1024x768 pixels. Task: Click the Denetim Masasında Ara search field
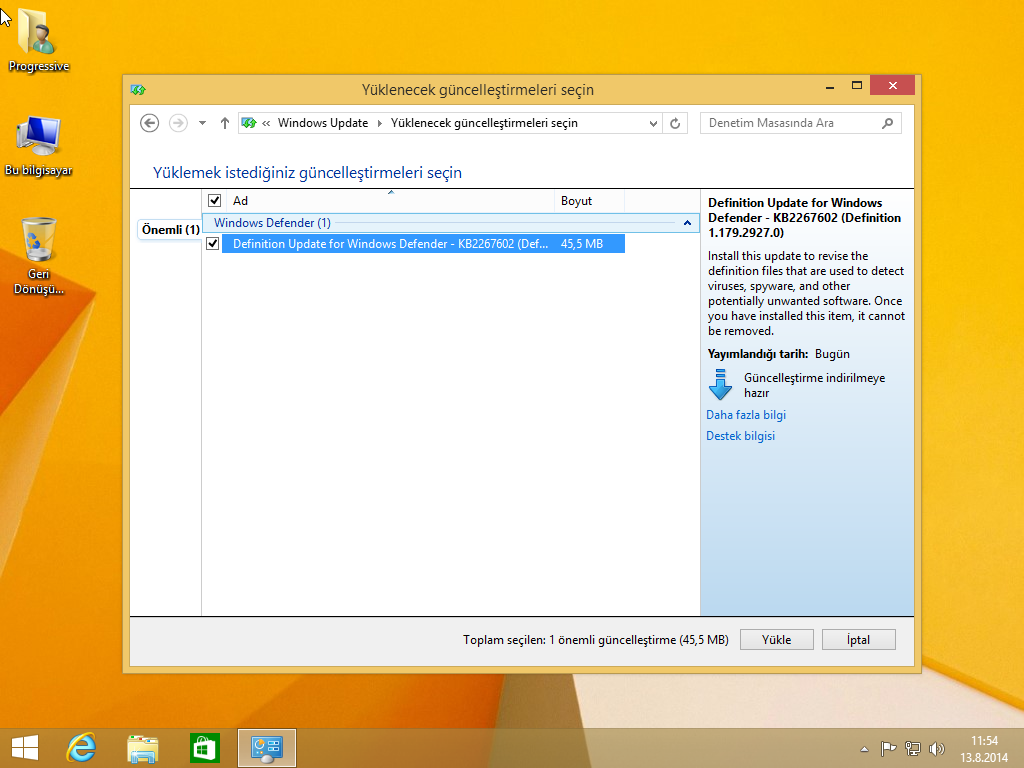coord(790,123)
